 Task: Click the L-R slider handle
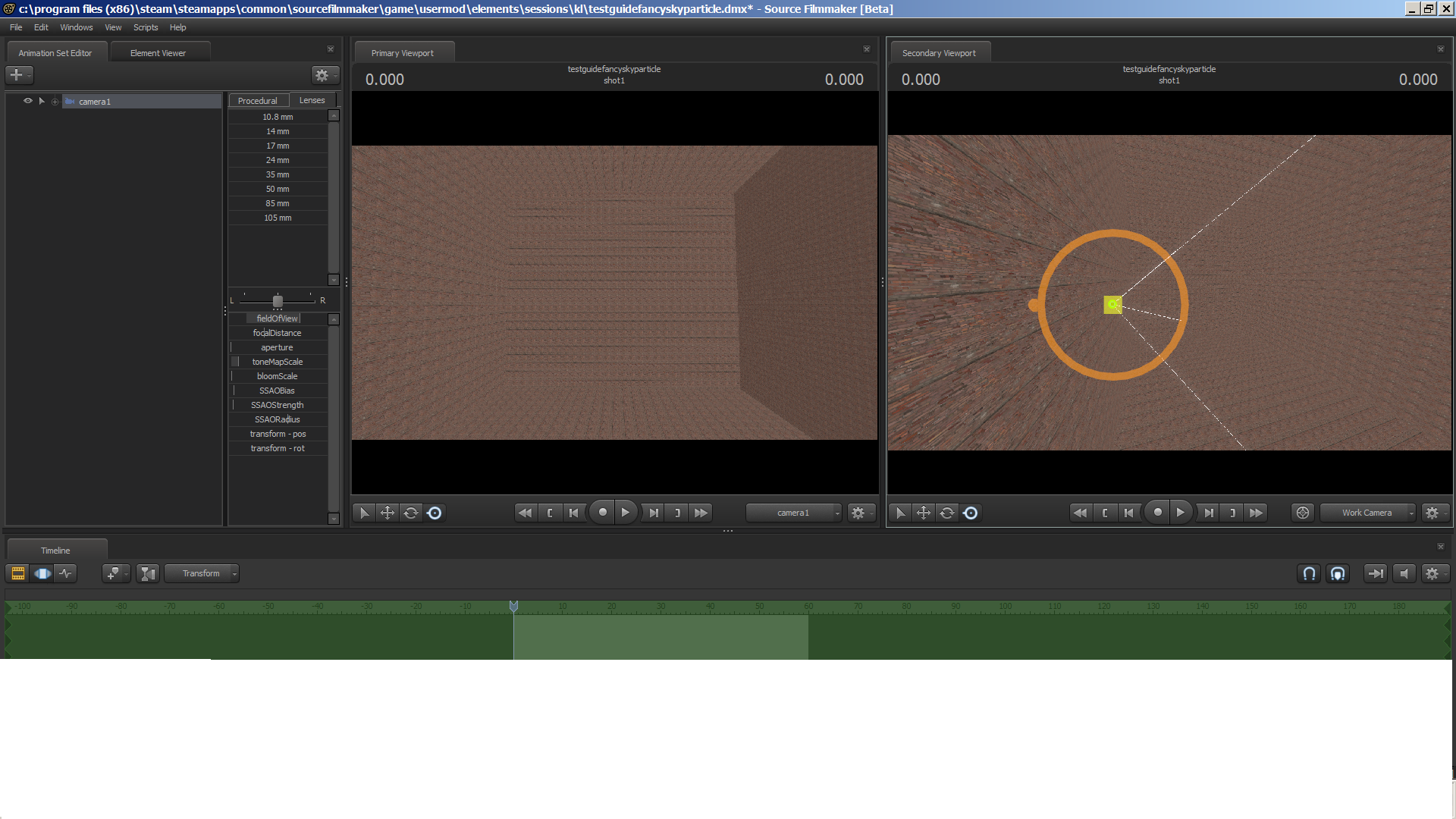278,301
